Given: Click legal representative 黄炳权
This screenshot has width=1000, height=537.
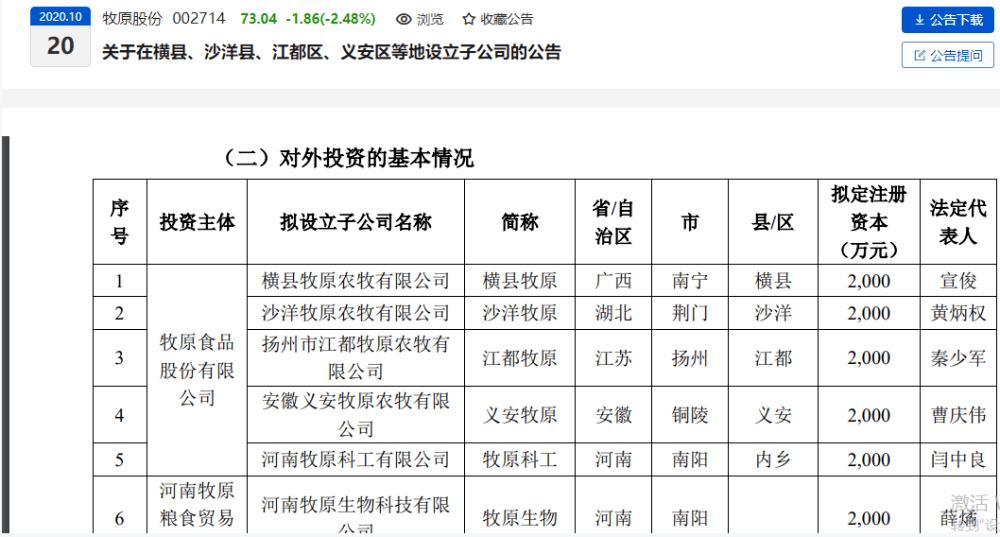Looking at the screenshot, I should (x=958, y=313).
